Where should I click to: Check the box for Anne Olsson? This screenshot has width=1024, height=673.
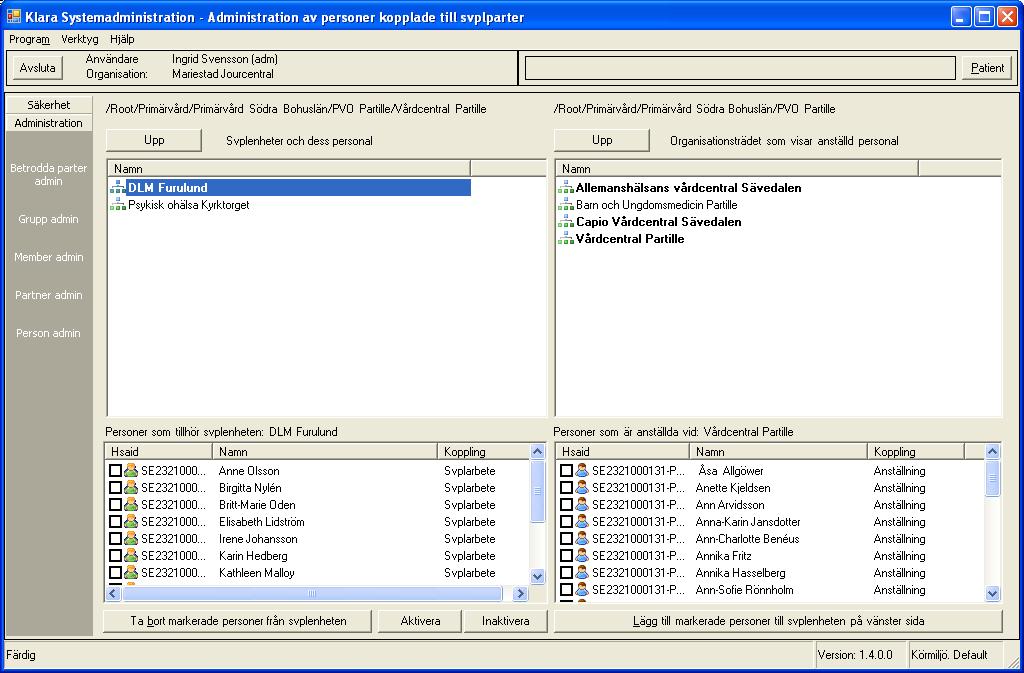[x=115, y=471]
